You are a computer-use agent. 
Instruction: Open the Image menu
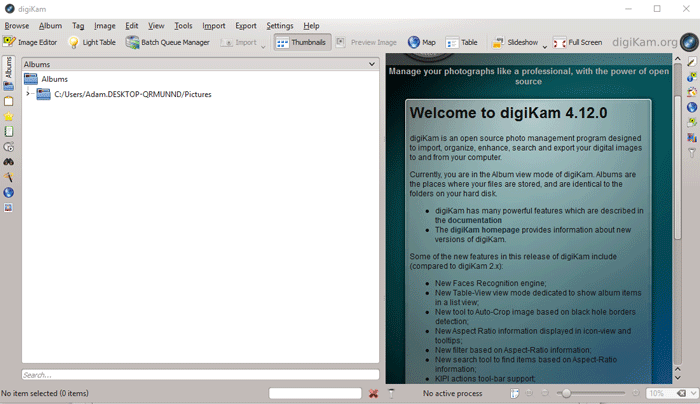(105, 26)
